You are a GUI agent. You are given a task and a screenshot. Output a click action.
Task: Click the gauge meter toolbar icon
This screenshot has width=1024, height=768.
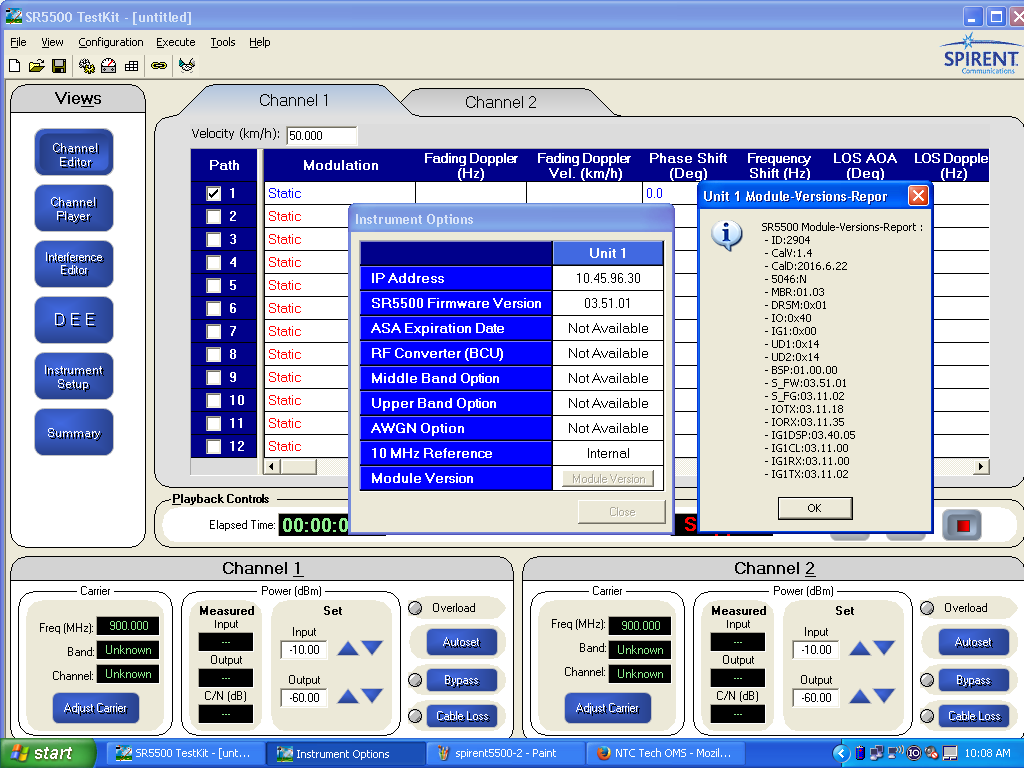pos(109,66)
